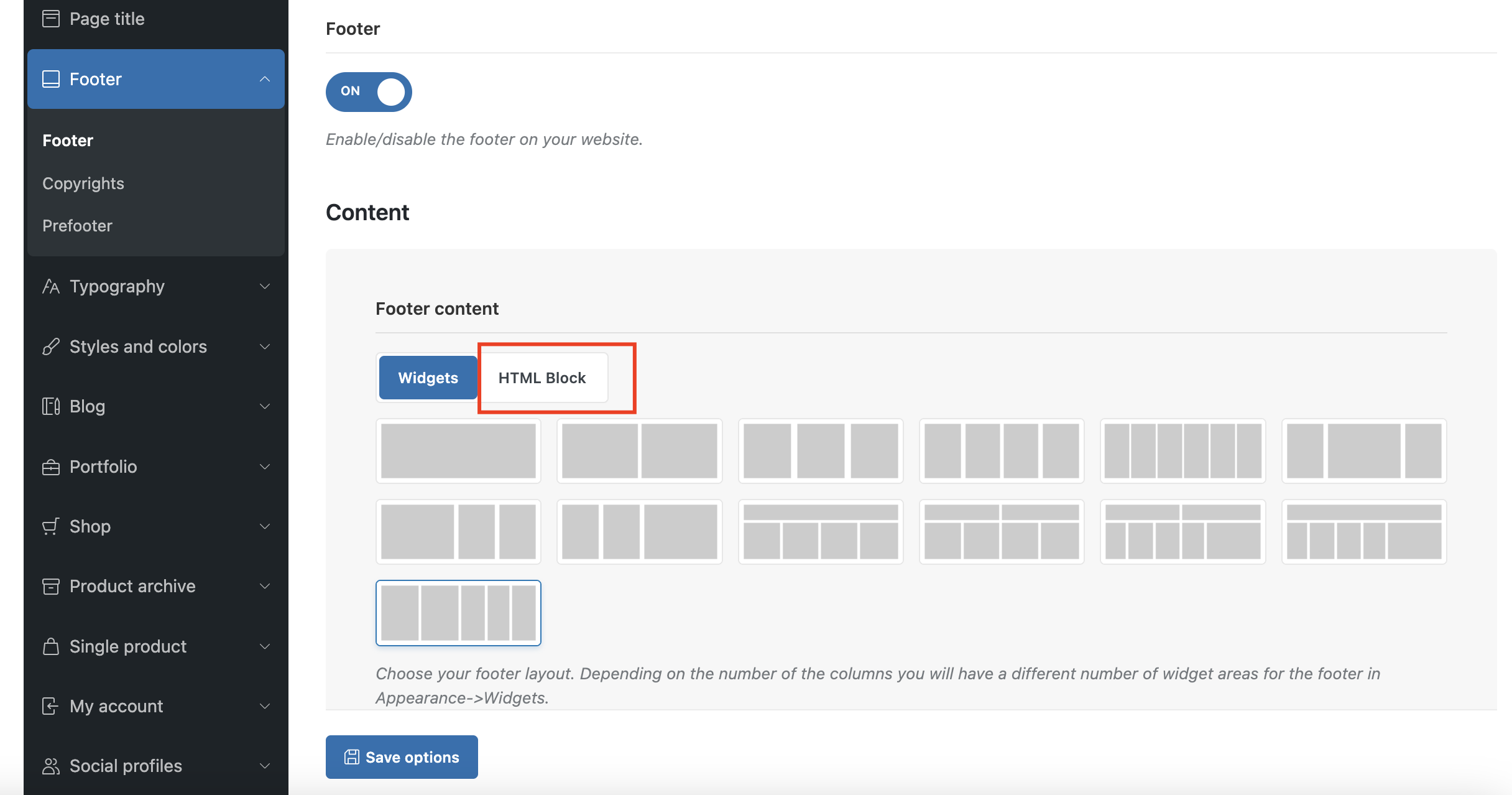Image resolution: width=1512 pixels, height=795 pixels.
Task: Choose the single full-width column footer layout
Action: (458, 451)
